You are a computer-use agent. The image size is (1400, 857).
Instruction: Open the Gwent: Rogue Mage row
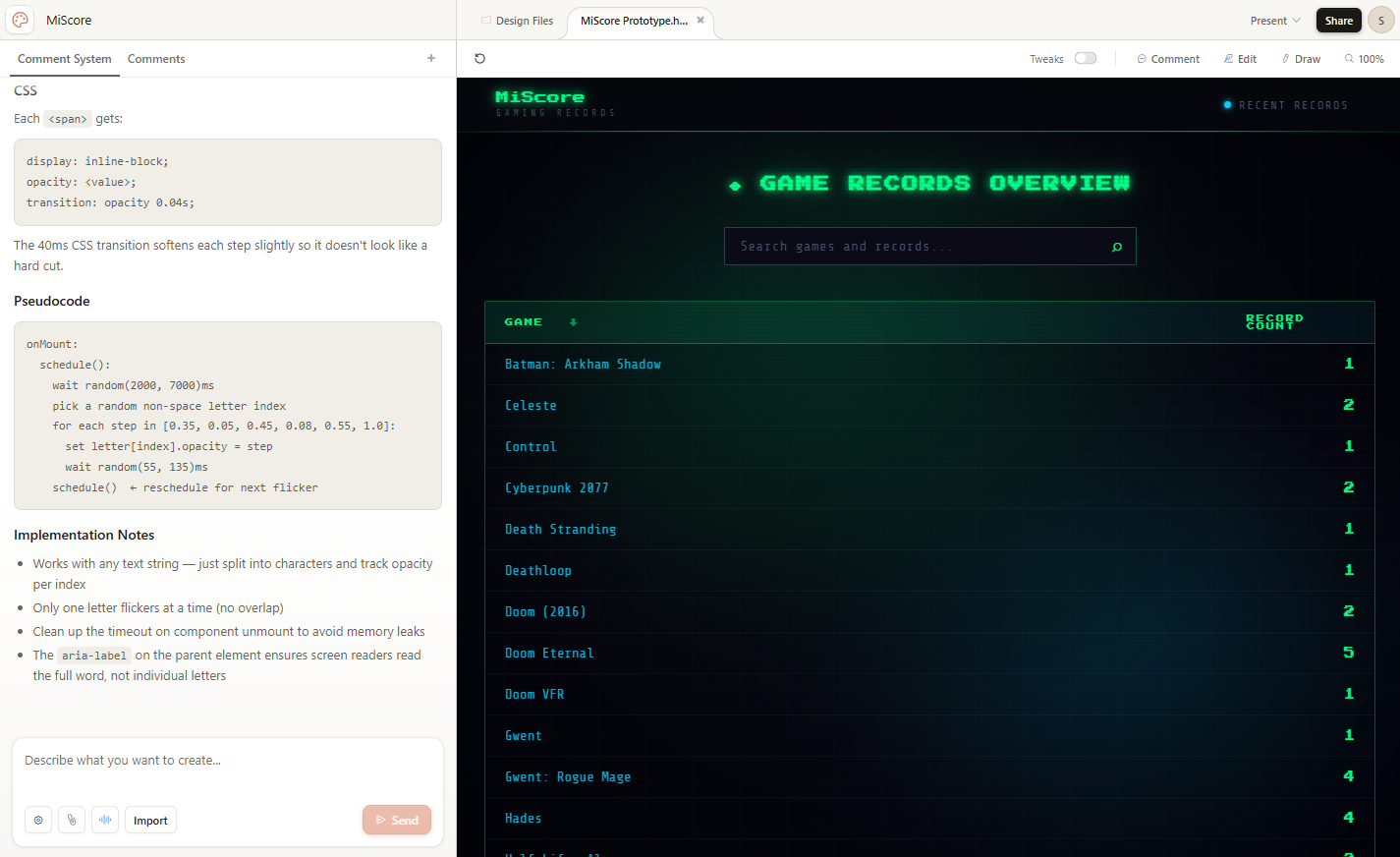click(929, 776)
